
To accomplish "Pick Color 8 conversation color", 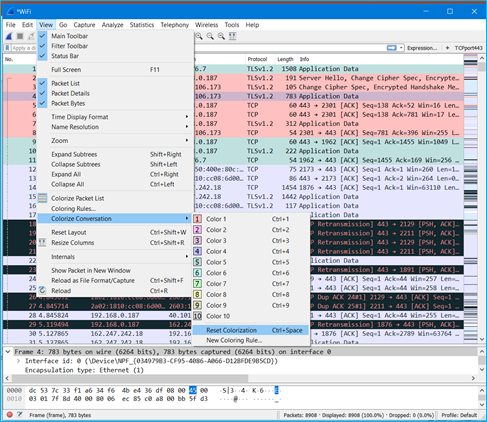I will [250, 294].
